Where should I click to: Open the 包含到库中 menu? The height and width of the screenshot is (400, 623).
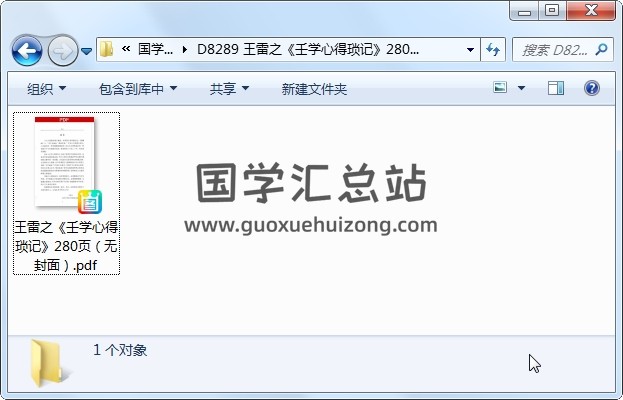point(137,89)
